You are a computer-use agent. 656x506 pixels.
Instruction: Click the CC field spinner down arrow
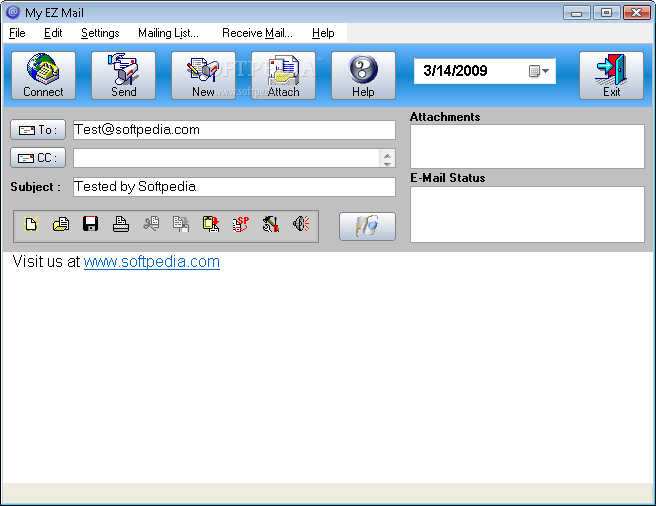click(387, 163)
